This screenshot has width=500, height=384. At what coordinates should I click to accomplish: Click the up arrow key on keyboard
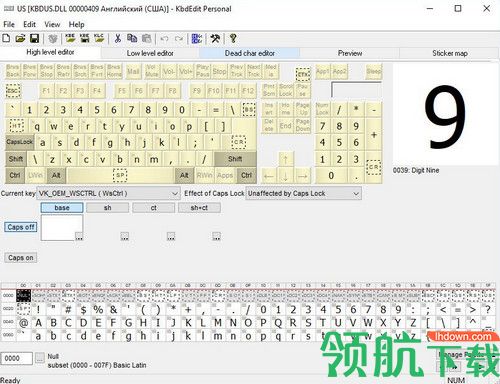click(285, 159)
